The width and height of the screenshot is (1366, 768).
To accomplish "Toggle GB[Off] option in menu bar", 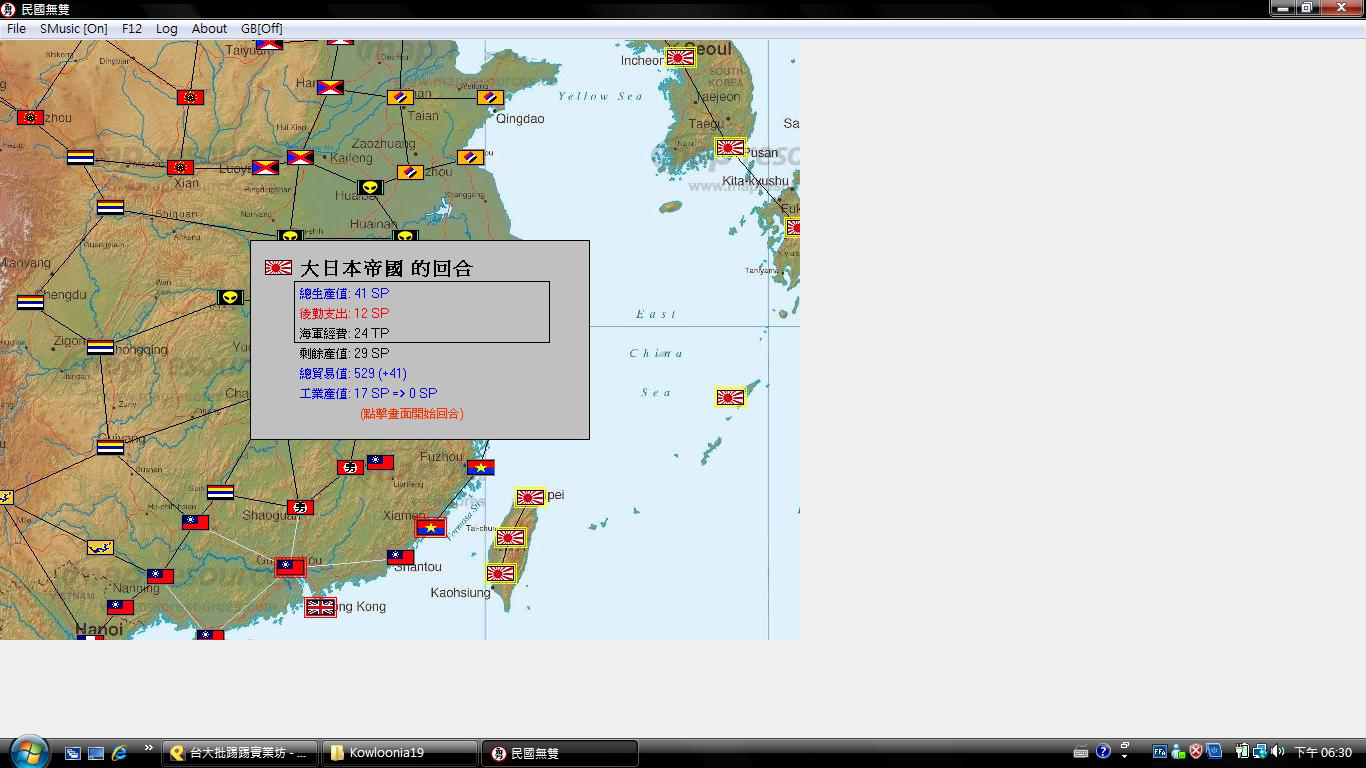I will pos(261,29).
